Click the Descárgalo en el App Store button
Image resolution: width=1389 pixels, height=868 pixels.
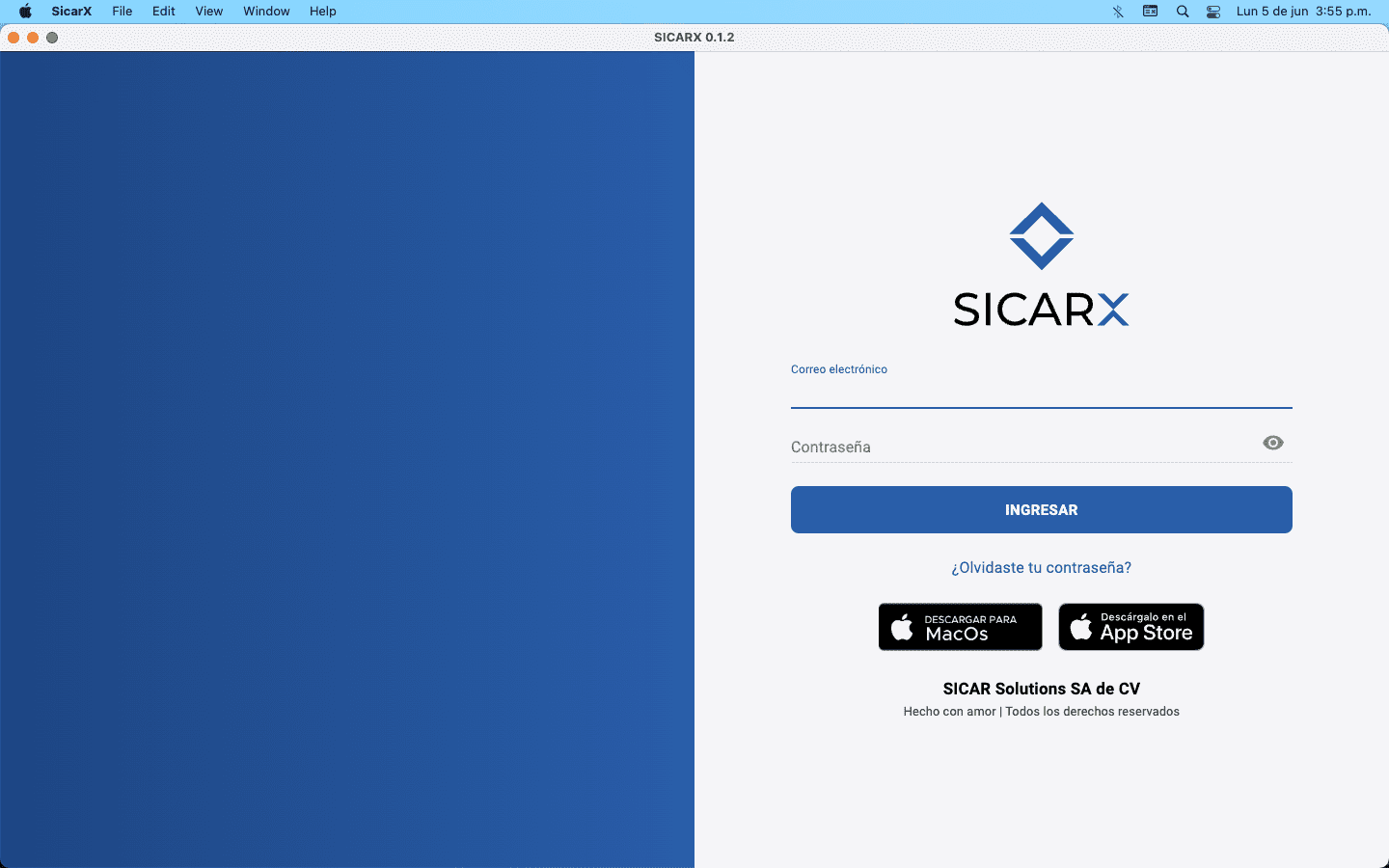click(x=1130, y=627)
